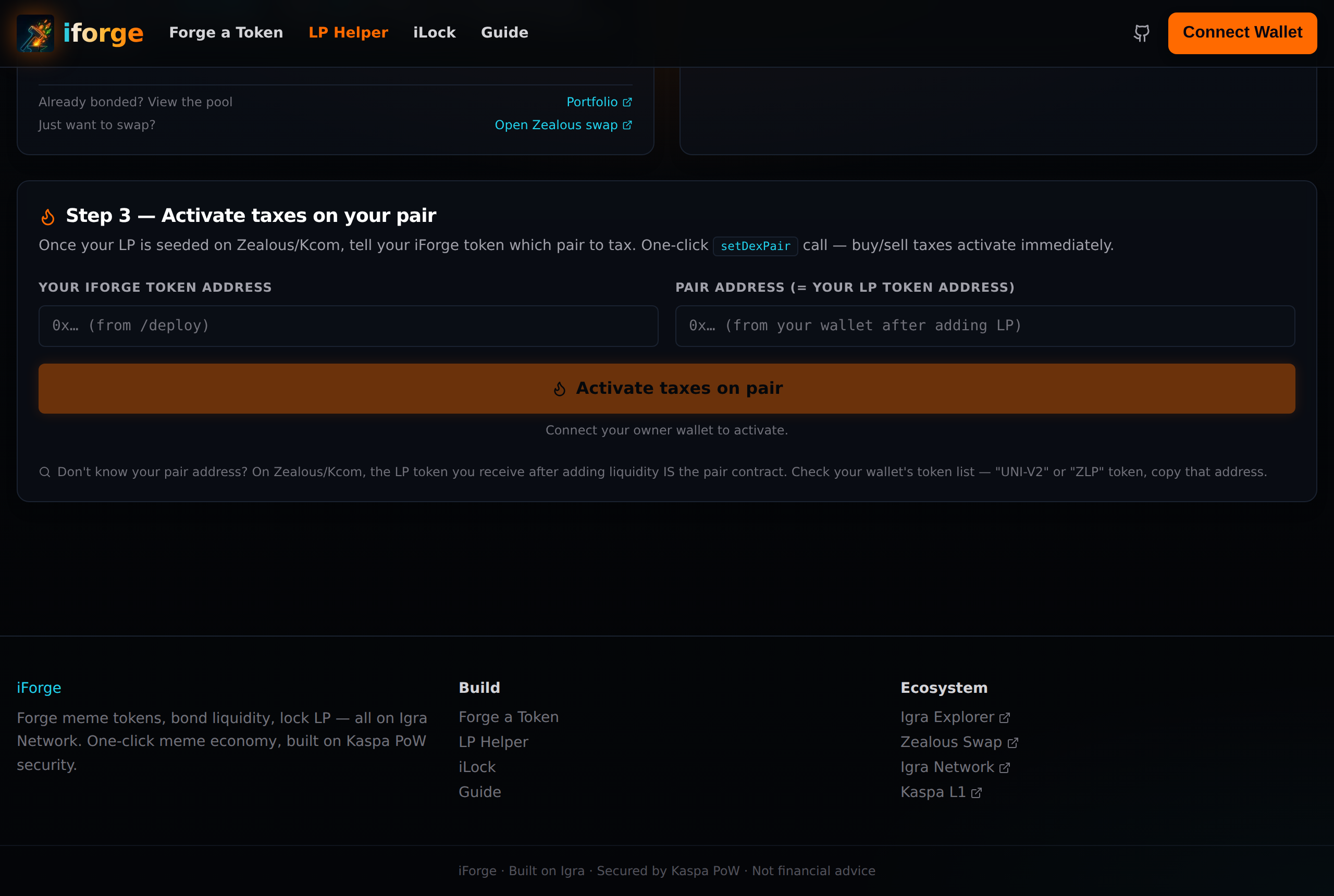Open the GitHub repository icon

[1141, 33]
